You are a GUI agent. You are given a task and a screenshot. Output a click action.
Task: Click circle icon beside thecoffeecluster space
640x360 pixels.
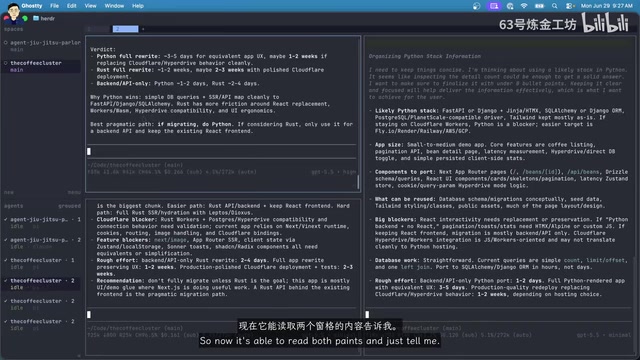pyautogui.click(x=6, y=63)
